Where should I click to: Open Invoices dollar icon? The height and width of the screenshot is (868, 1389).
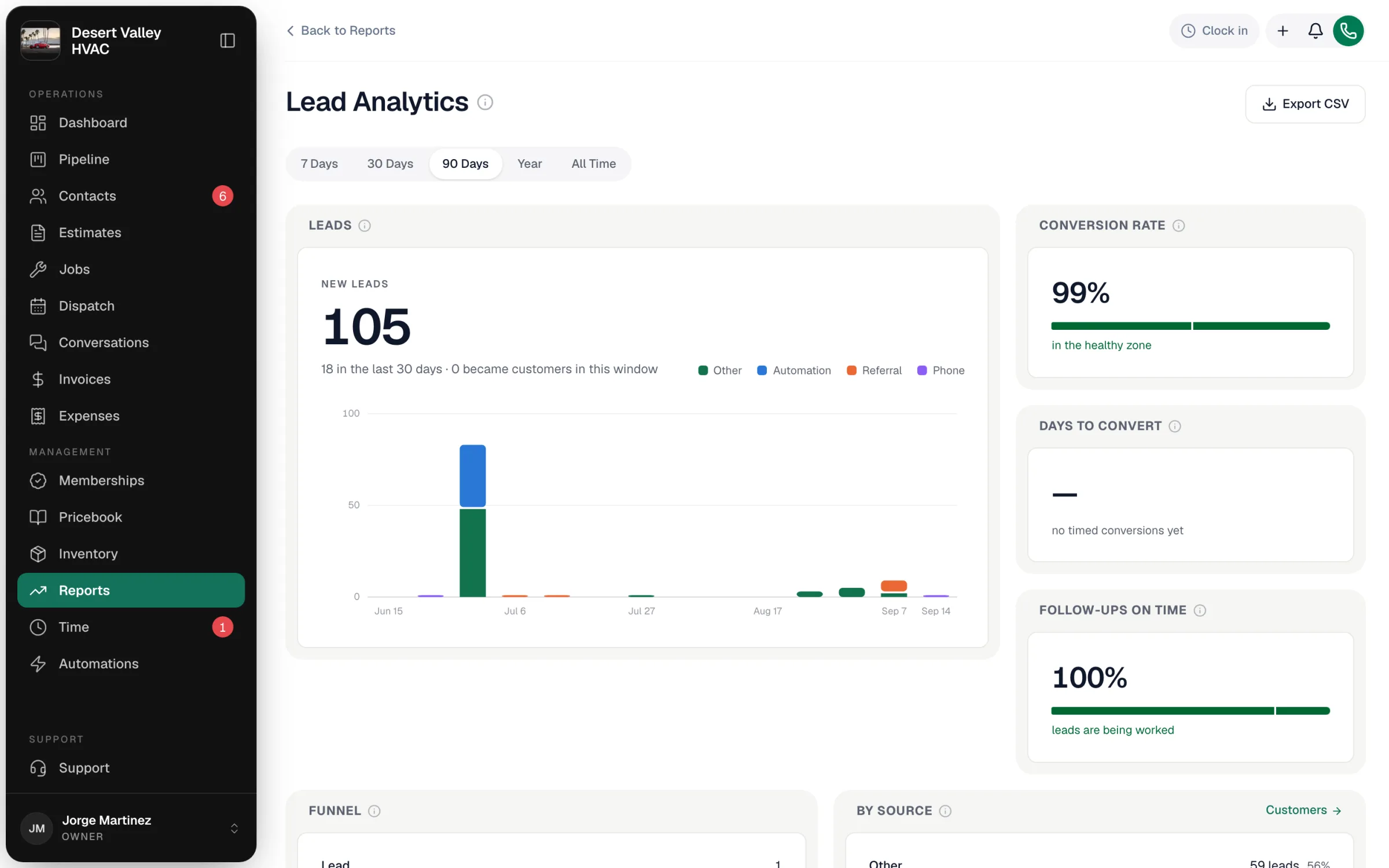pos(38,379)
